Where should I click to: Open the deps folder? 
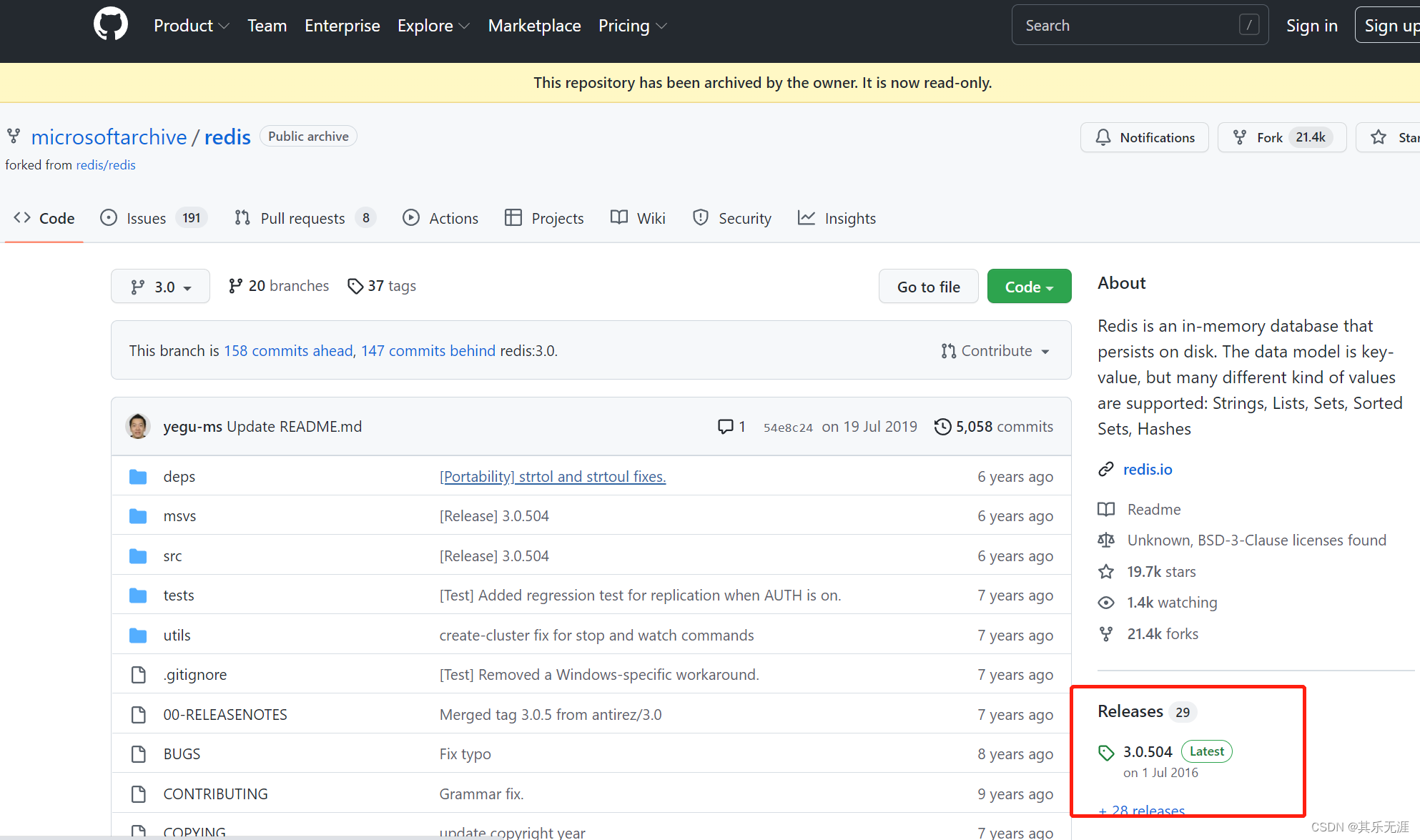coord(179,477)
